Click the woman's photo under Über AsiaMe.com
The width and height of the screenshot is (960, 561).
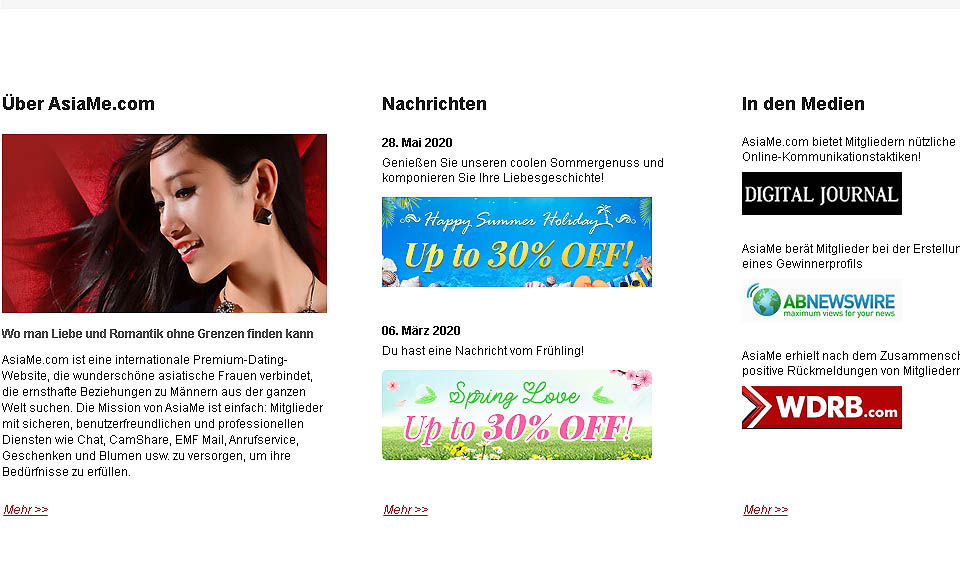164,224
